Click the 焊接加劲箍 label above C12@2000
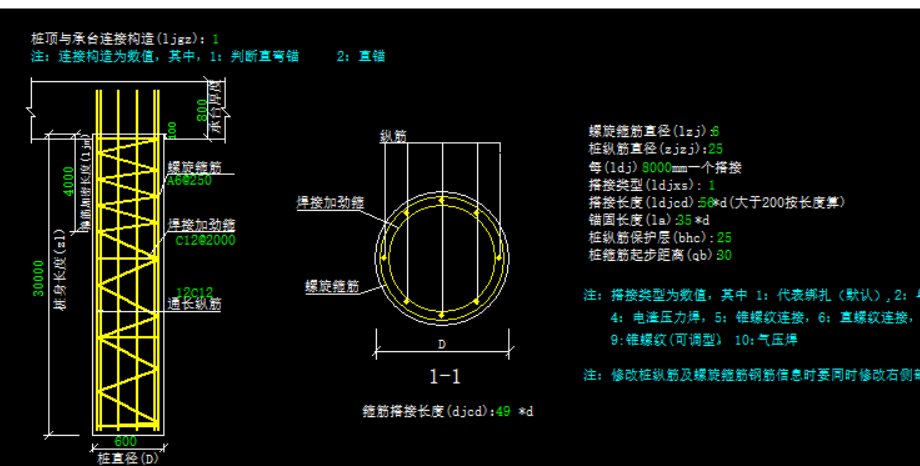 click(x=202, y=225)
